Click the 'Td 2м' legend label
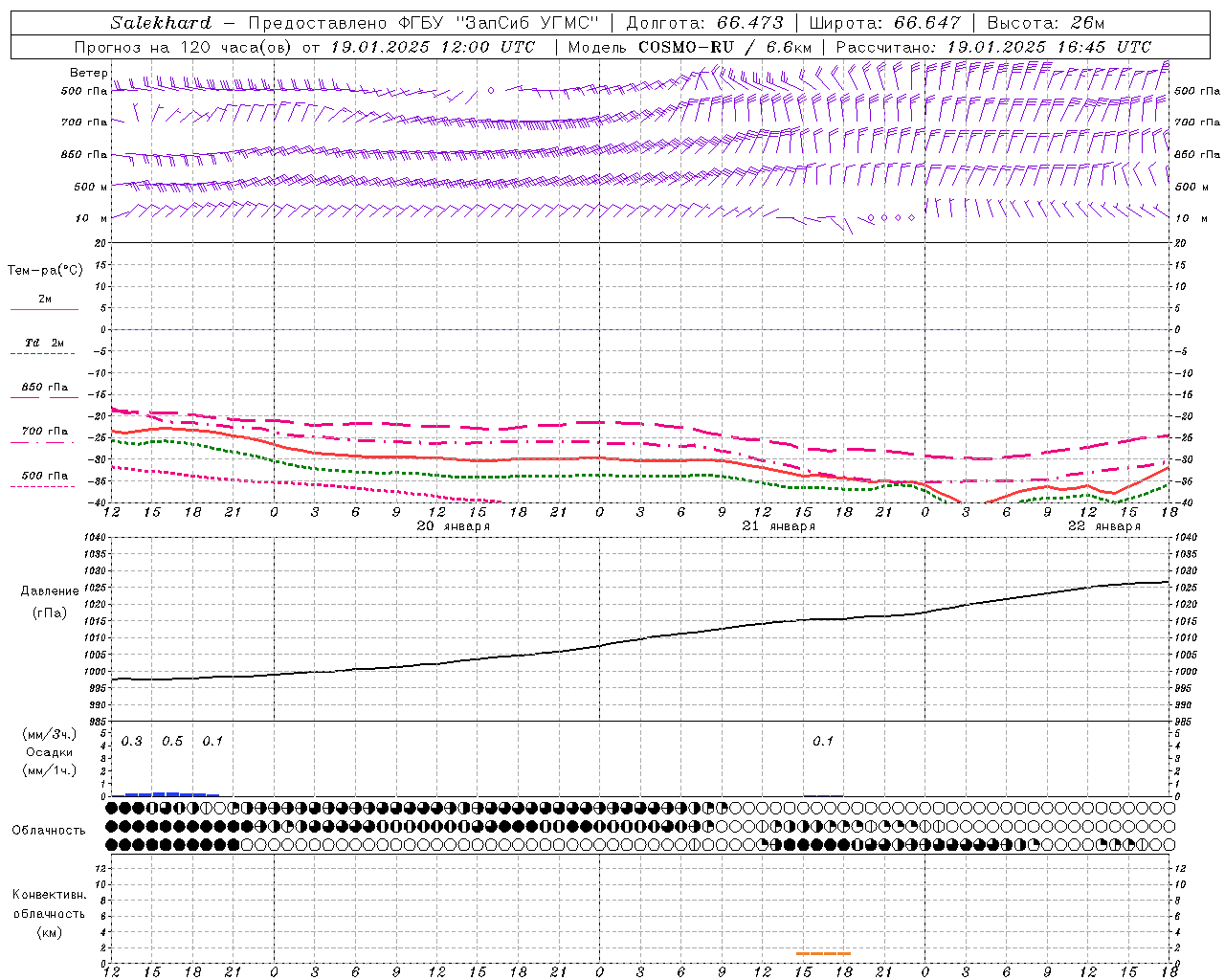This screenshot has height=980, width=1225. click(x=44, y=343)
